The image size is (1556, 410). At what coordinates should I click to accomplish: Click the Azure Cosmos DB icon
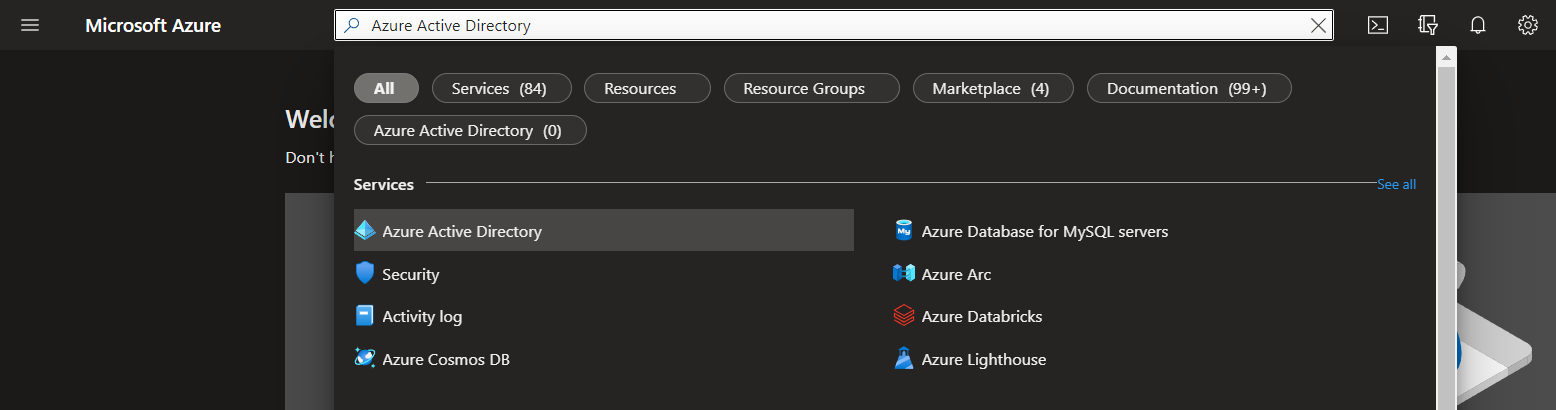coord(365,358)
